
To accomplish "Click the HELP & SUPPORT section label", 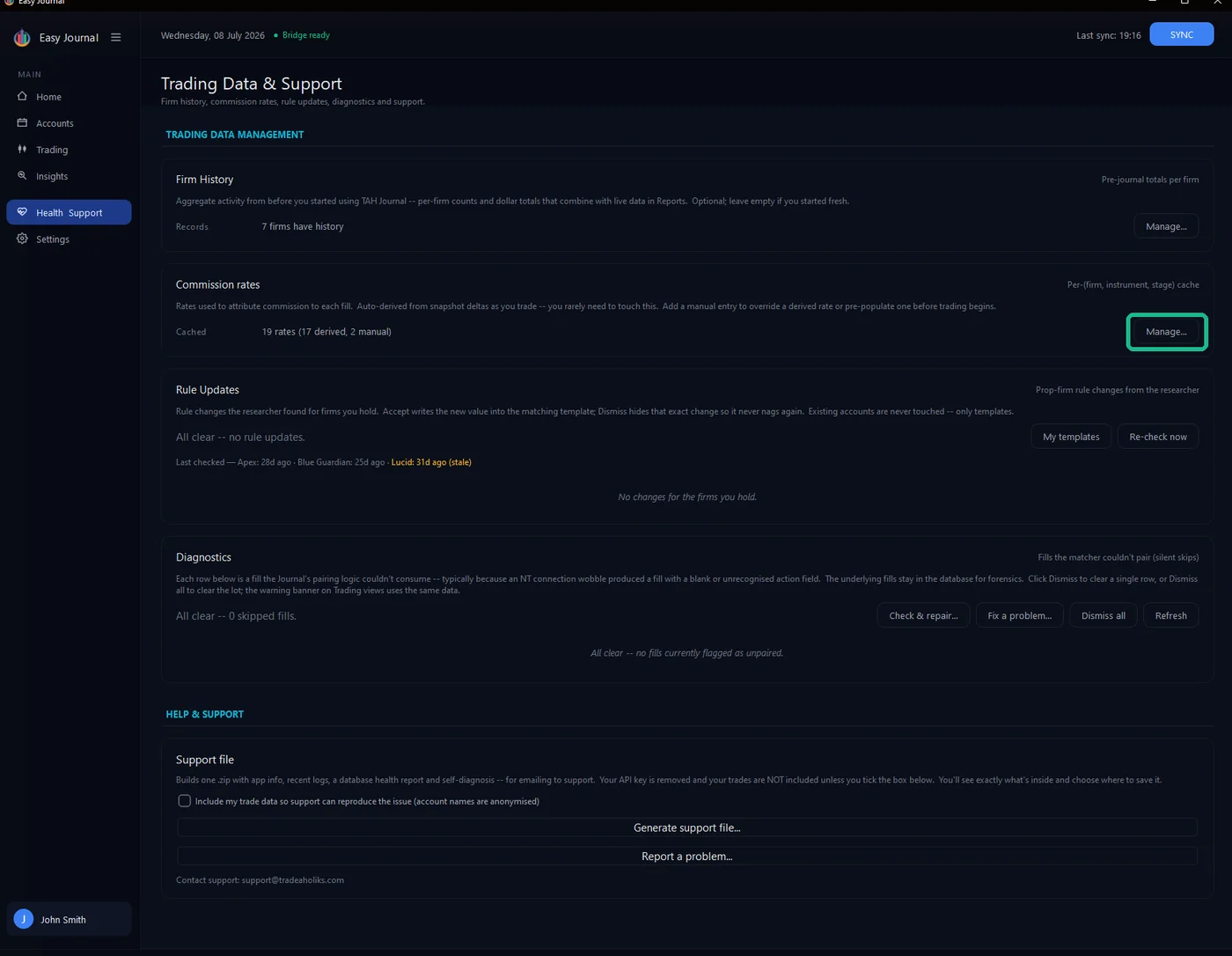I will point(205,714).
